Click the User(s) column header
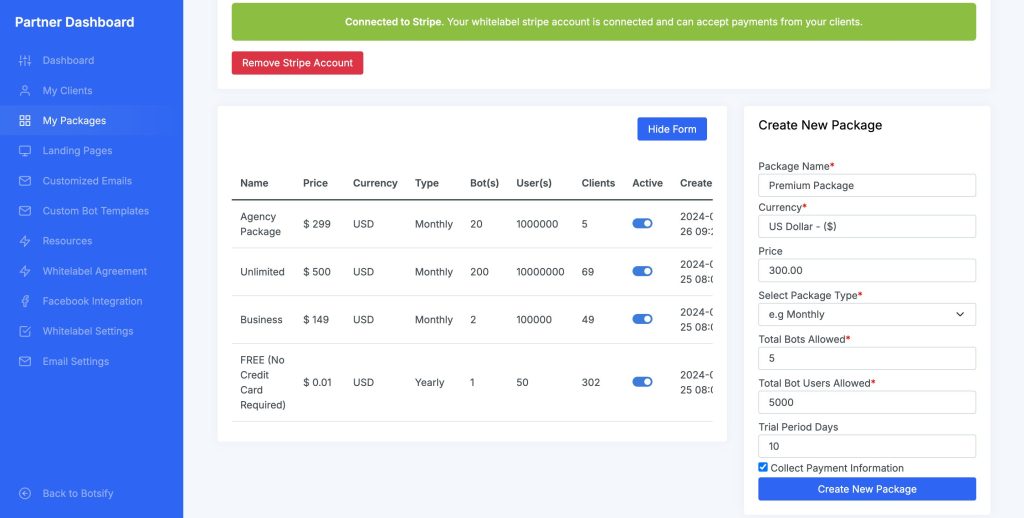The width and height of the screenshot is (1024, 518). (534, 183)
